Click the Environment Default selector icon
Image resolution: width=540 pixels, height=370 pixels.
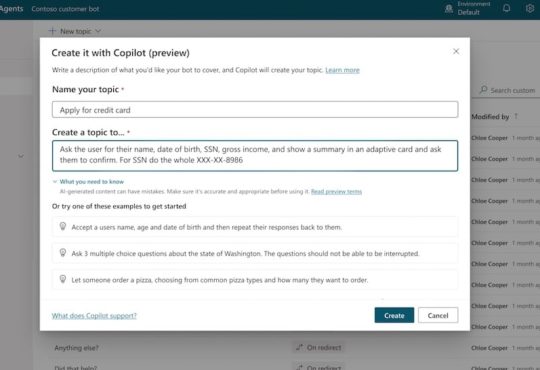pyautogui.click(x=449, y=9)
